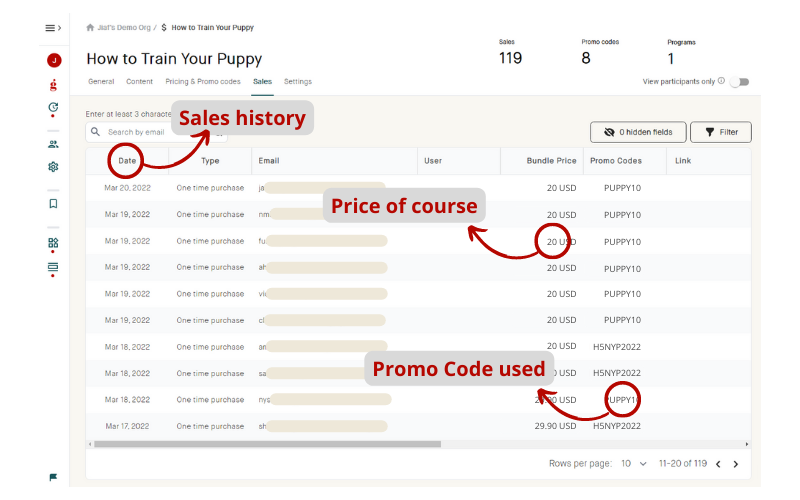
Task: Click H5NYP2022 in the Mar 17 row
Action: [616, 426]
